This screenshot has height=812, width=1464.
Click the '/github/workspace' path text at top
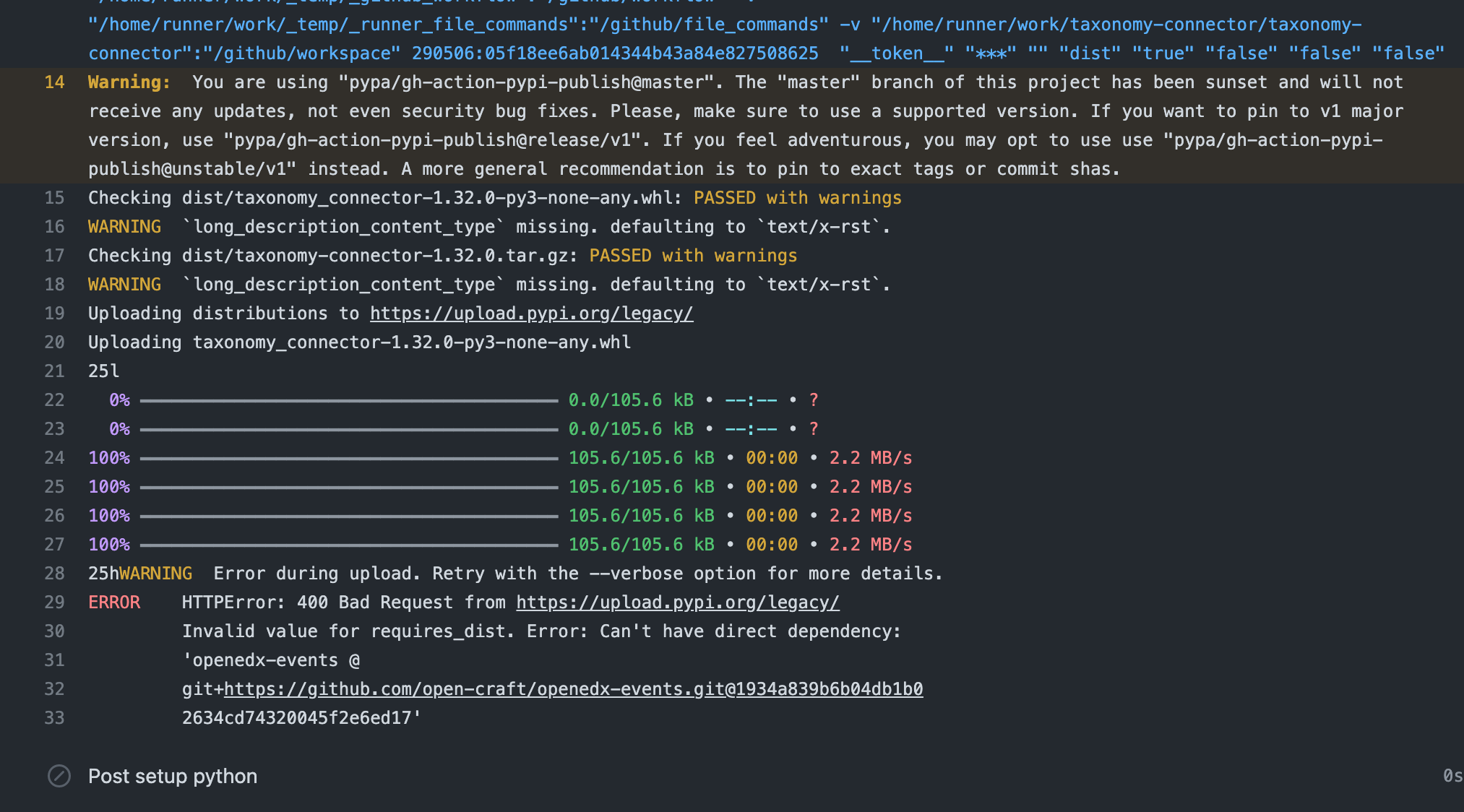(x=306, y=53)
